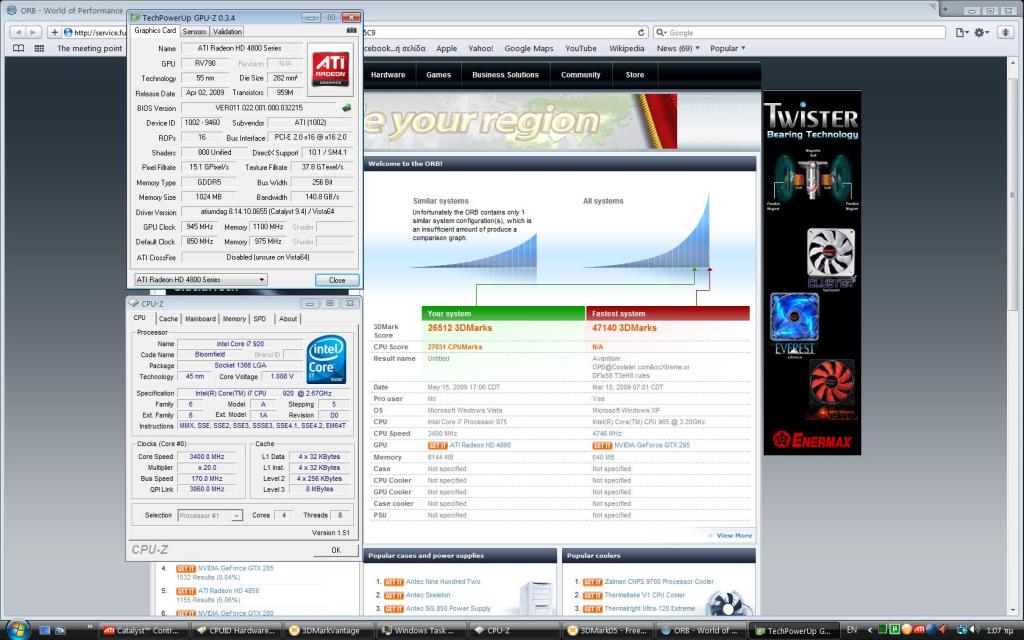This screenshot has height=640, width=1024.
Task: Click the GET IT badge next to GeForce GTX 295
Action: point(601,445)
